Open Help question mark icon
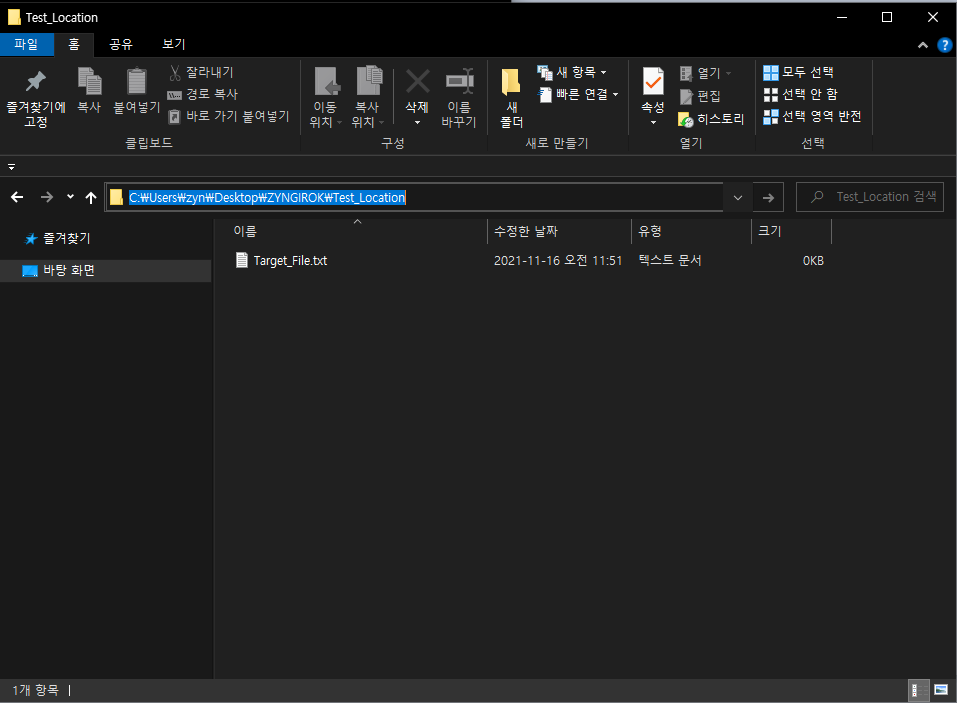Image resolution: width=957 pixels, height=703 pixels. pos(944,45)
